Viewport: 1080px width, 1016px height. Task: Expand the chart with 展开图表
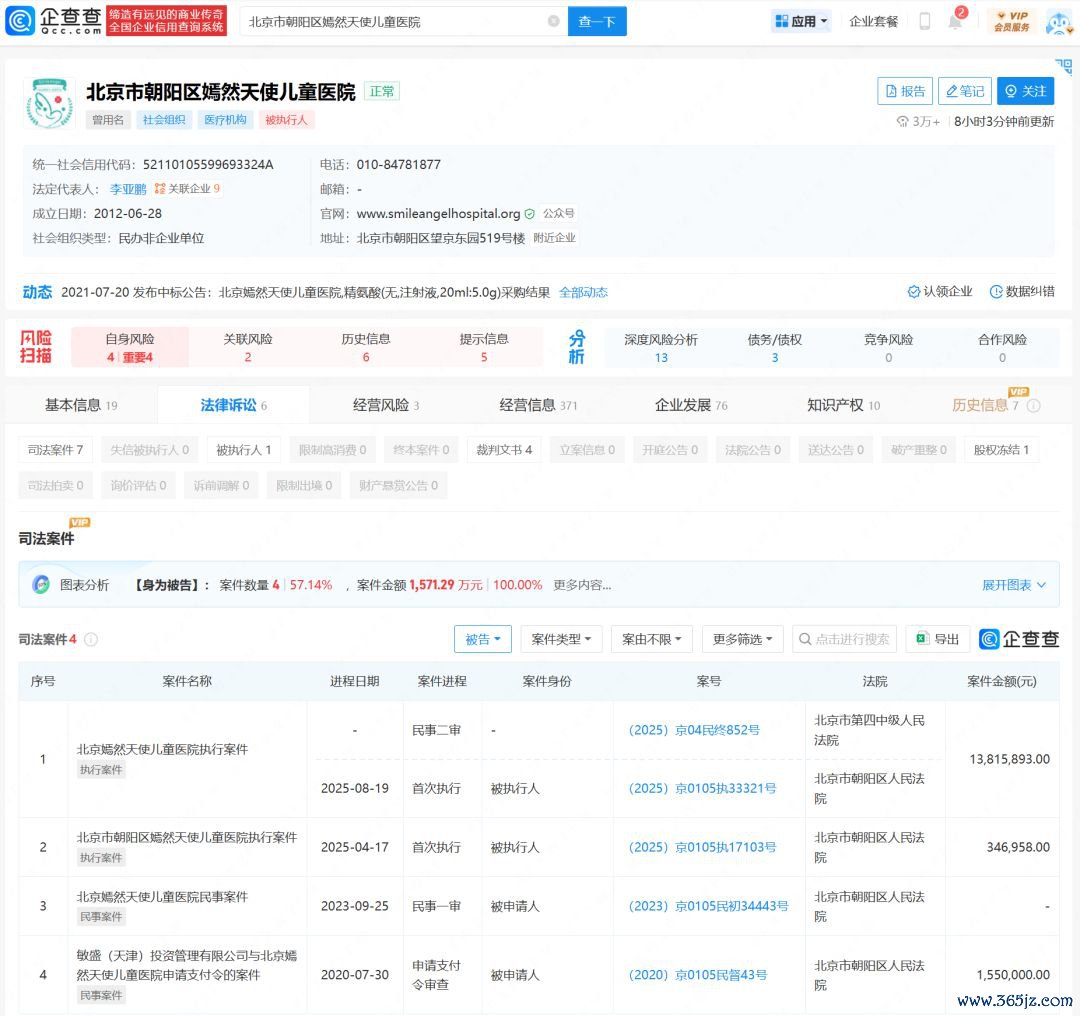click(1014, 585)
